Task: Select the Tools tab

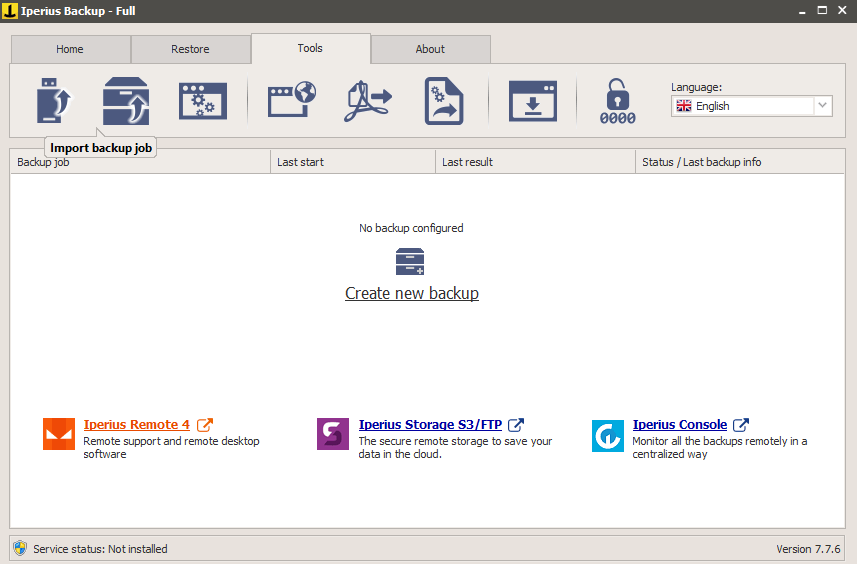Action: coord(310,48)
